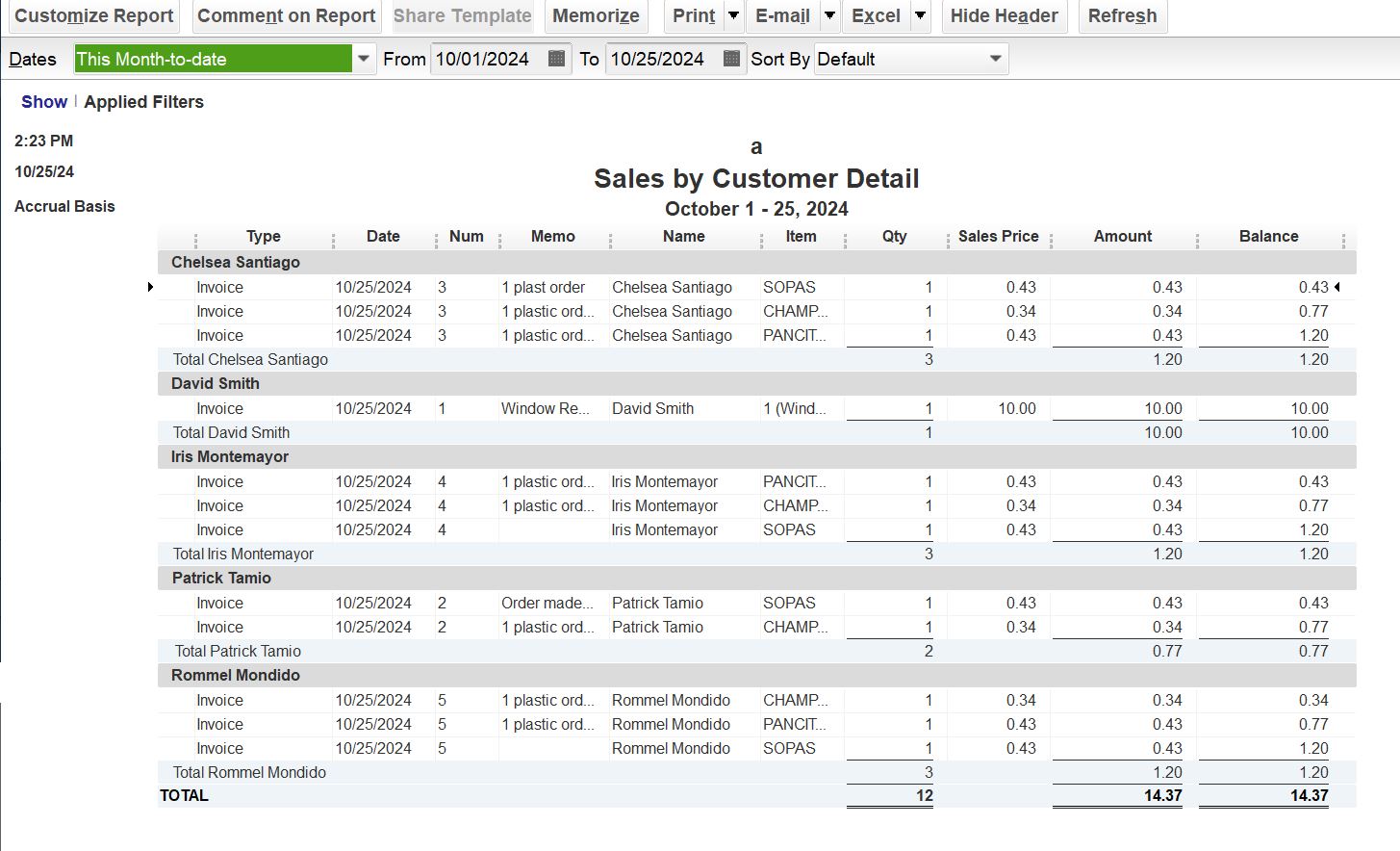Screen dimensions: 1400x851
Task: Click the Print button
Action: coord(694,15)
